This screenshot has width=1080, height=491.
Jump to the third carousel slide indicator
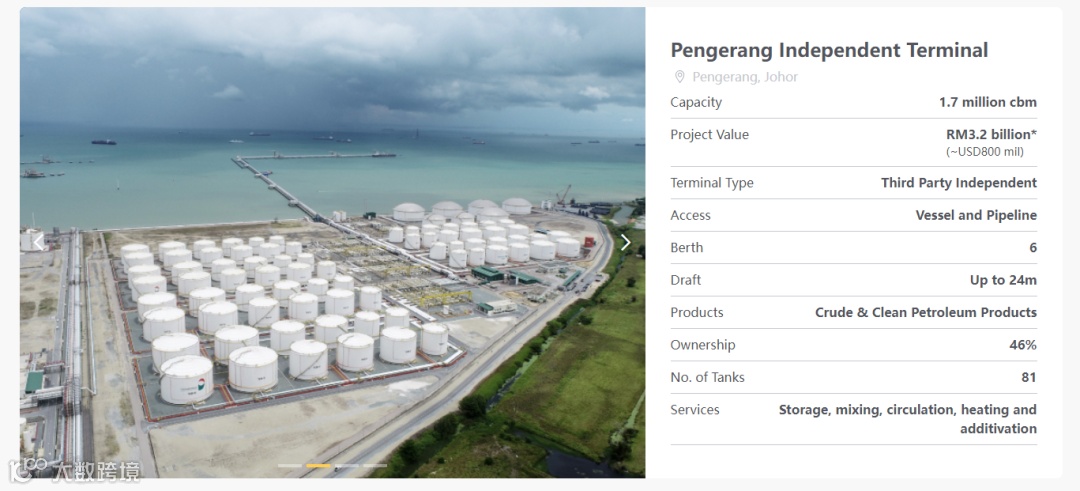(346, 466)
